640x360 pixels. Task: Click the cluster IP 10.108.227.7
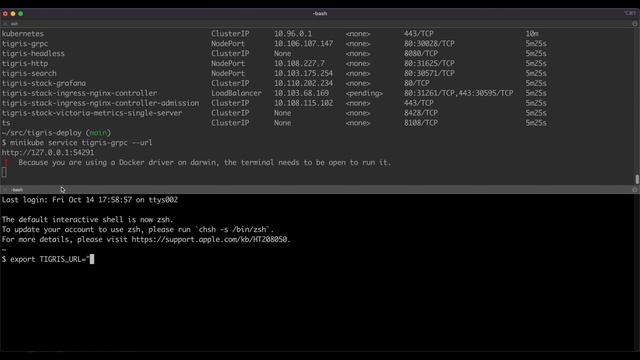point(299,64)
